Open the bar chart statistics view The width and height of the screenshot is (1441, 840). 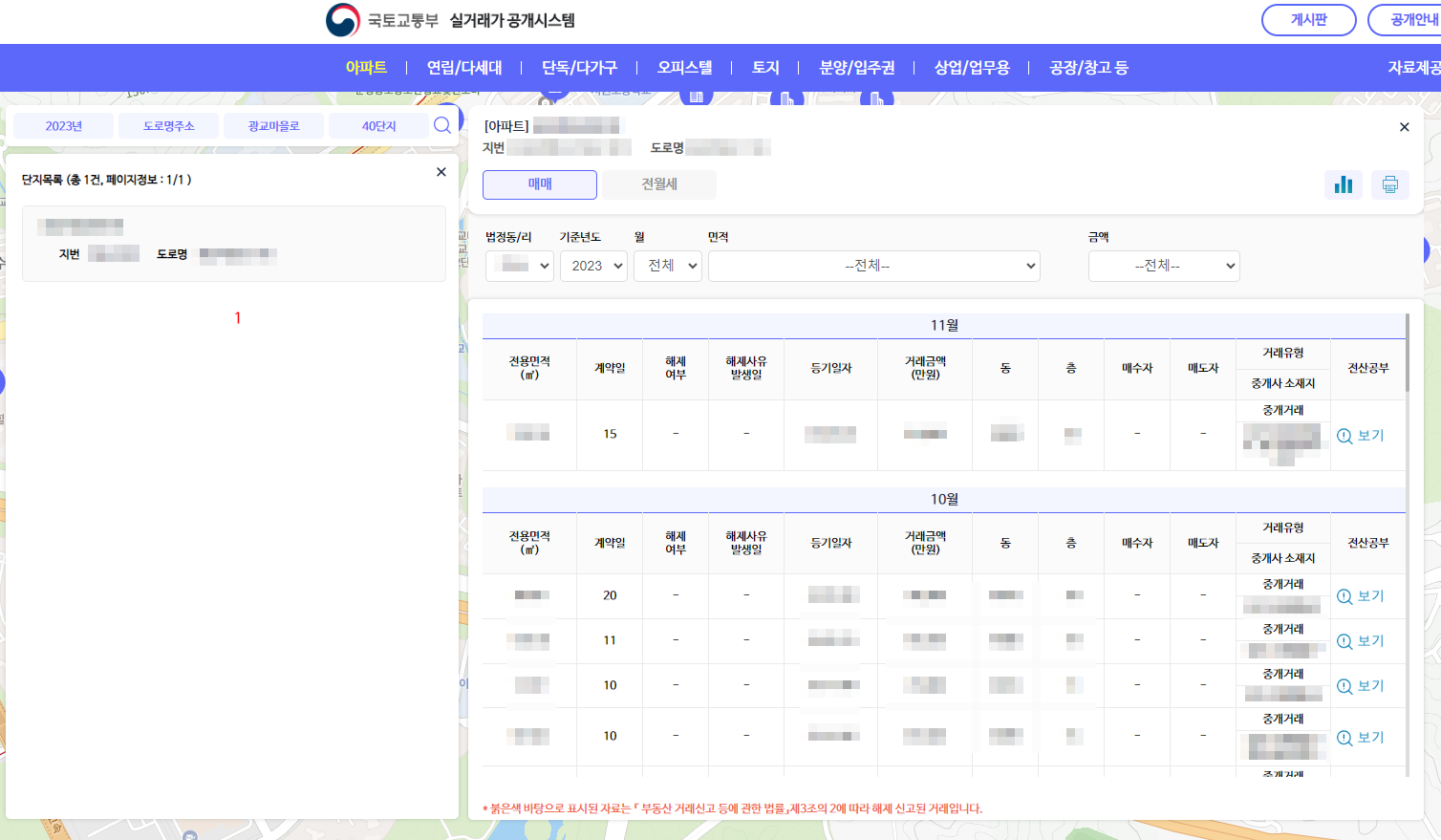click(x=1343, y=184)
